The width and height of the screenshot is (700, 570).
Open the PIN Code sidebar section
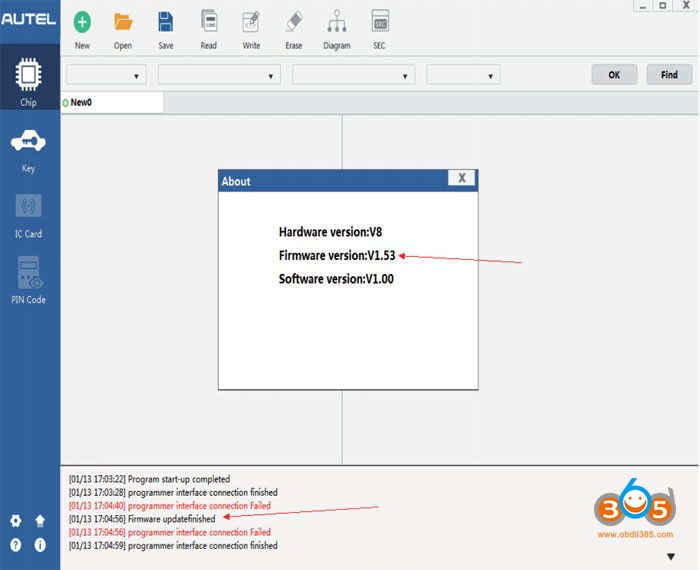click(28, 280)
